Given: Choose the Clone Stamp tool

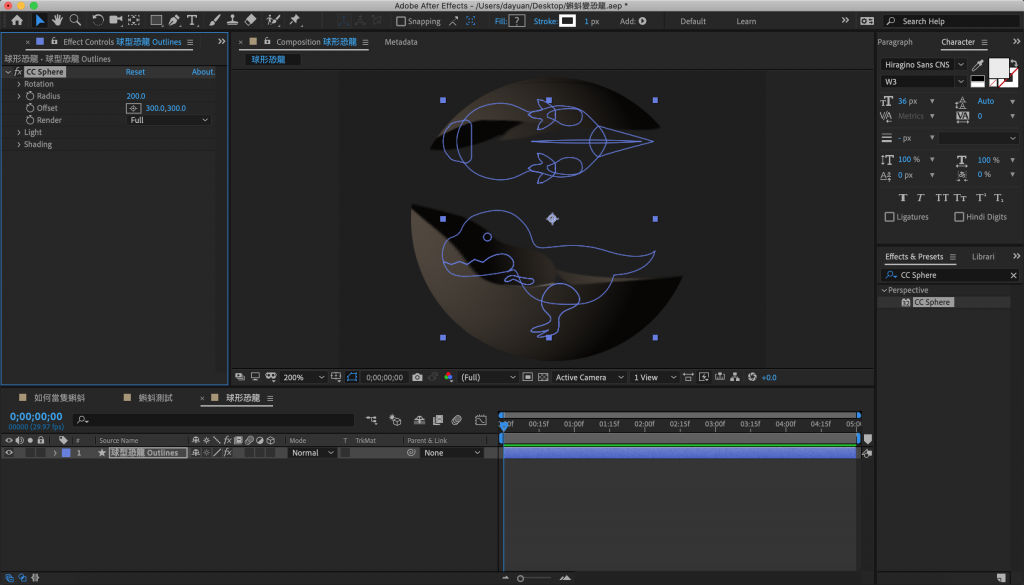Looking at the screenshot, I should 231,20.
